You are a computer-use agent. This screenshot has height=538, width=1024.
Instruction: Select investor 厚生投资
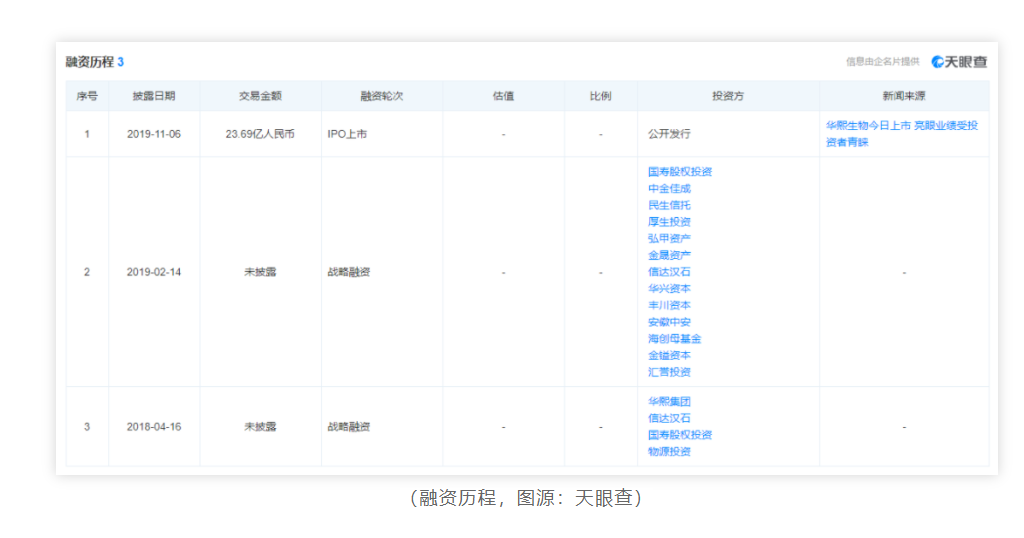pyautogui.click(x=669, y=222)
